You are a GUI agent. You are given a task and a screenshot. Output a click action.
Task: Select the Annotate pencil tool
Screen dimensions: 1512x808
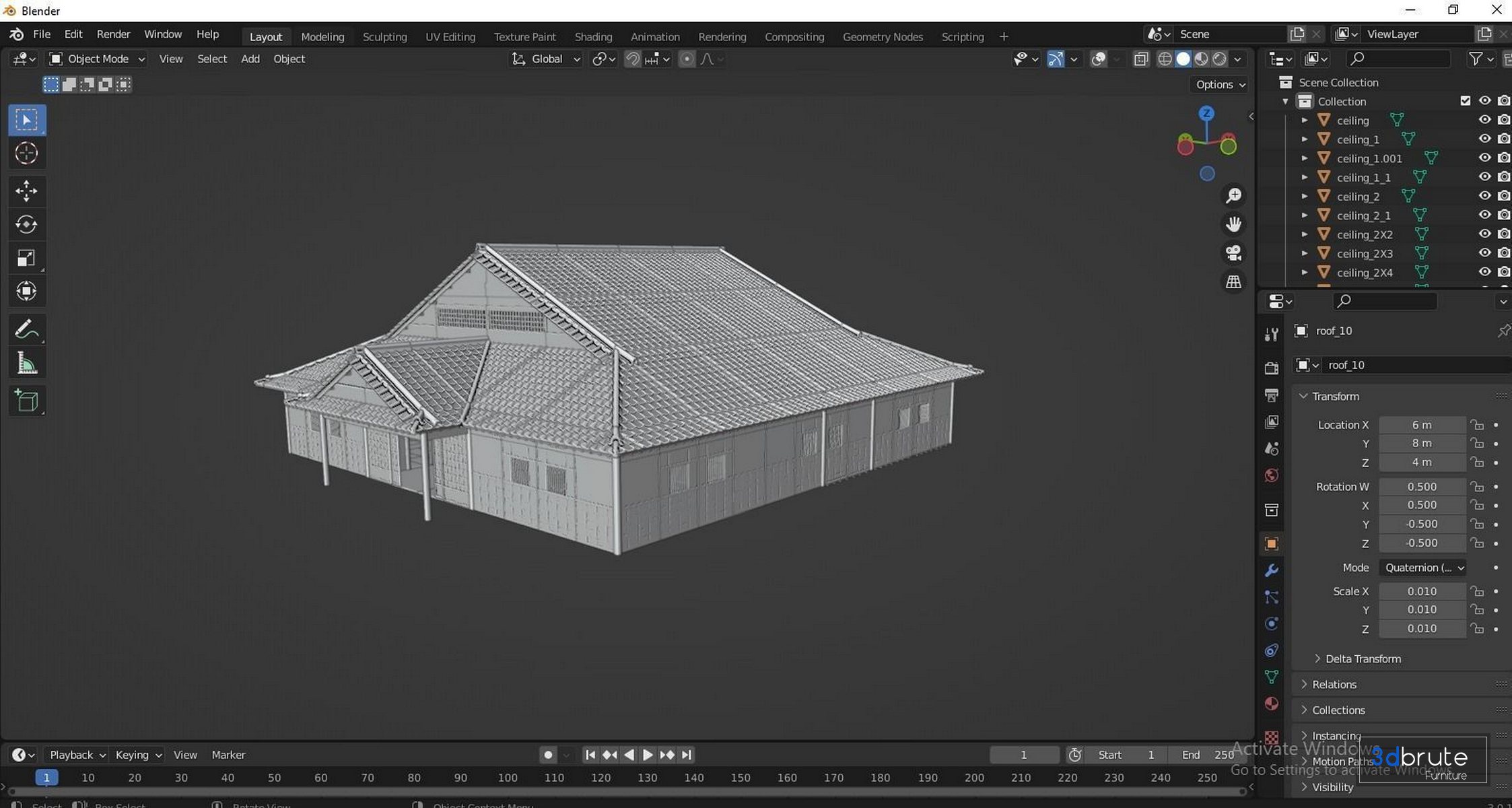tap(26, 330)
